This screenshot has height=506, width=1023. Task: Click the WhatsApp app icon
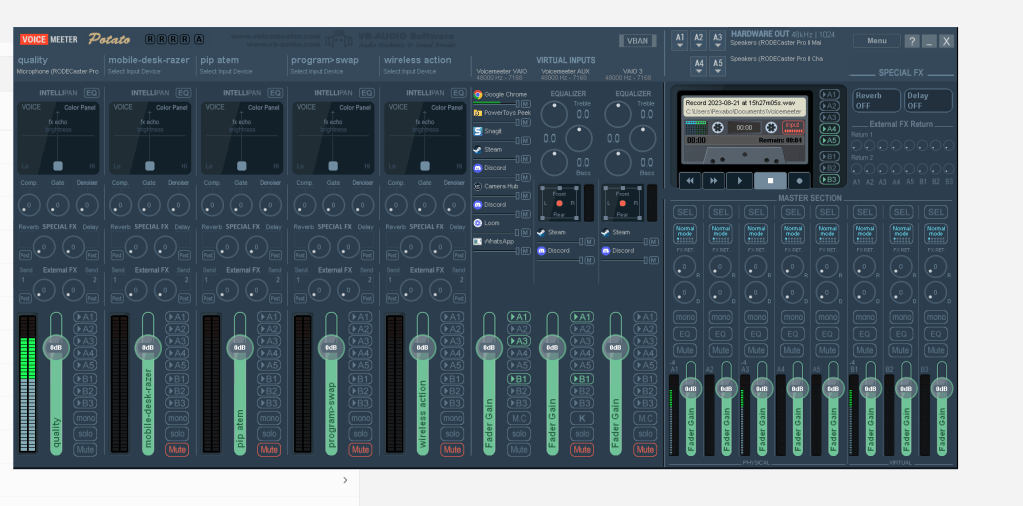click(x=478, y=241)
